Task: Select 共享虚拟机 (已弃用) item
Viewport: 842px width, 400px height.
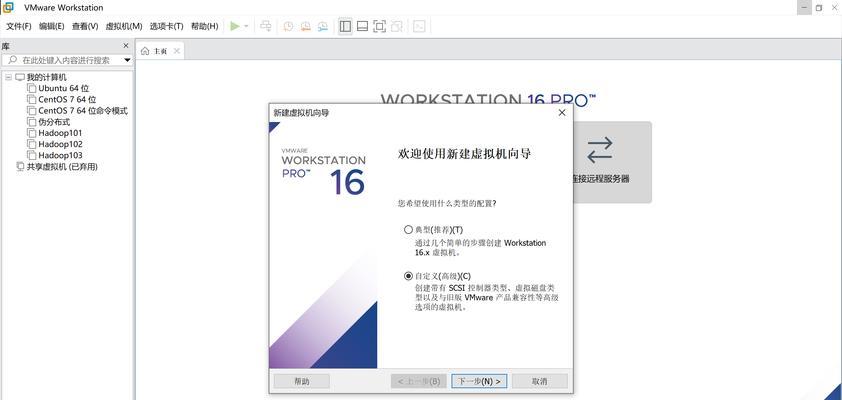Action: (62, 166)
